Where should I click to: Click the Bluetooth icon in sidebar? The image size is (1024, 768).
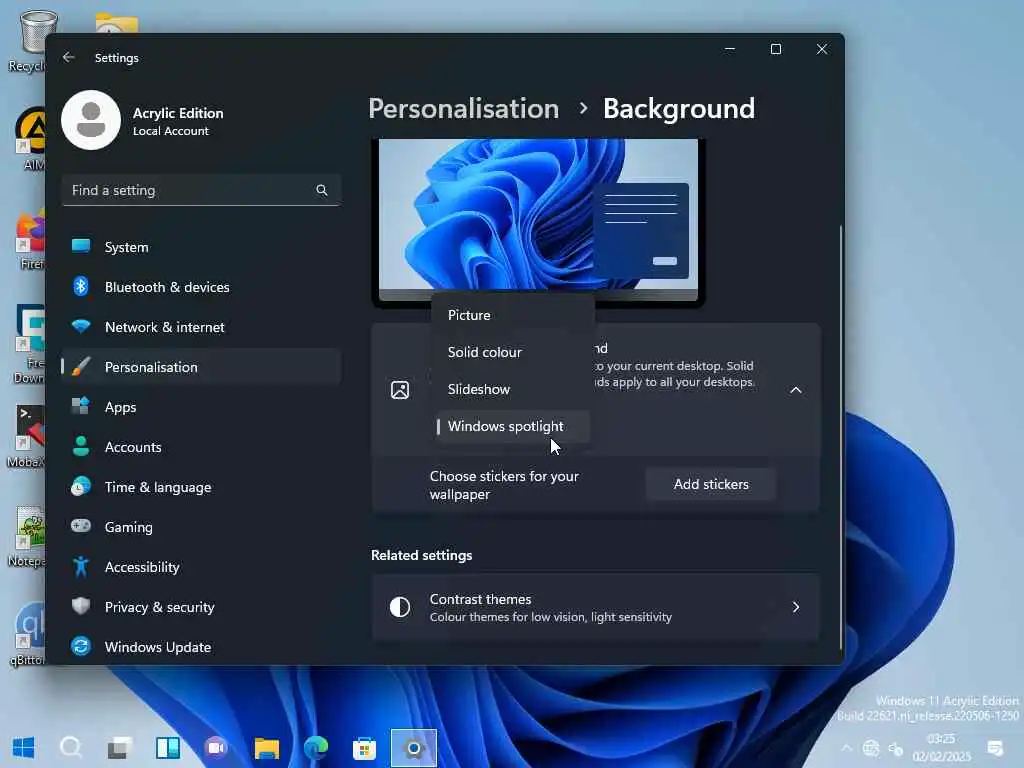tap(81, 286)
